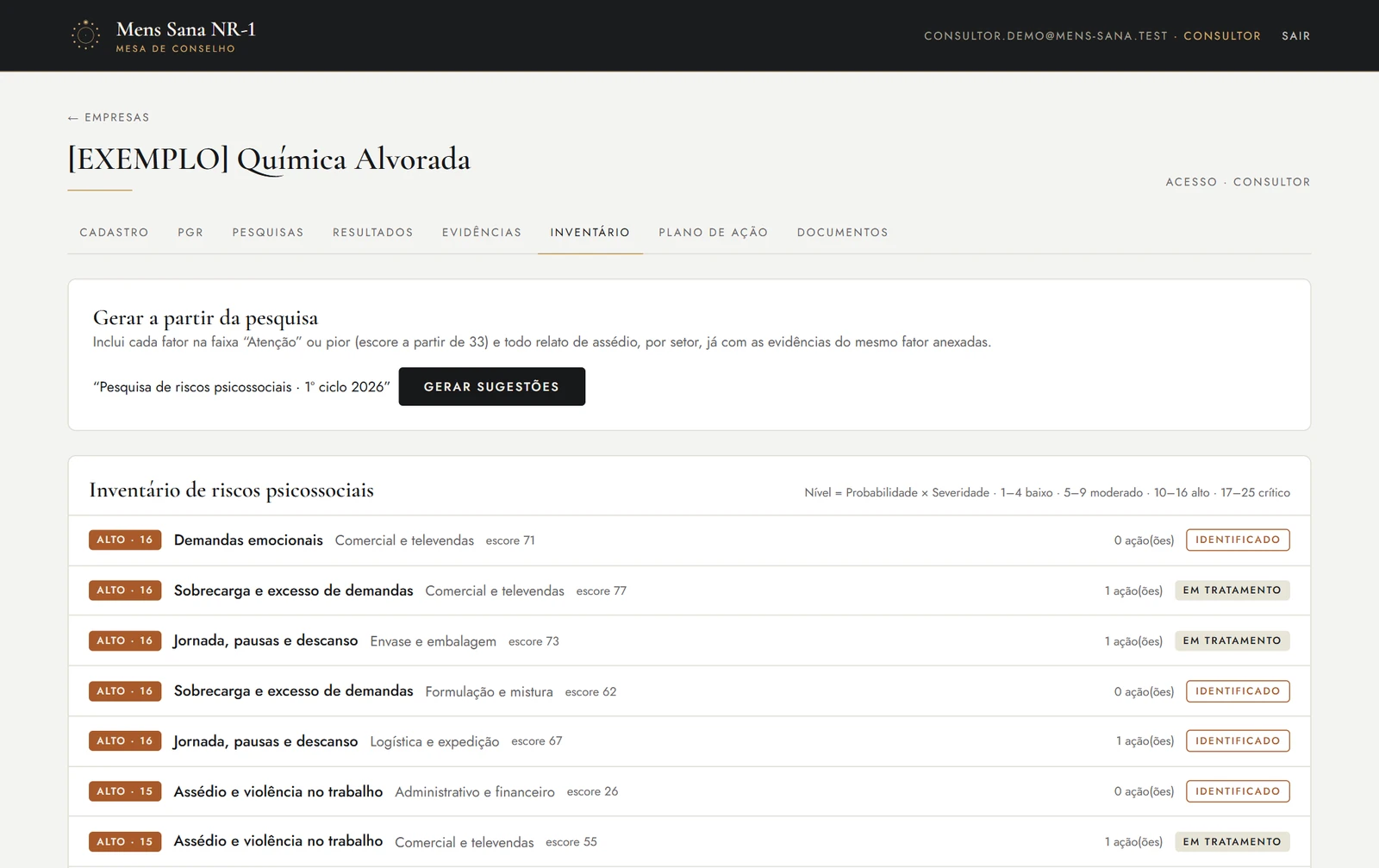Open the Cadastro tab

pyautogui.click(x=114, y=233)
